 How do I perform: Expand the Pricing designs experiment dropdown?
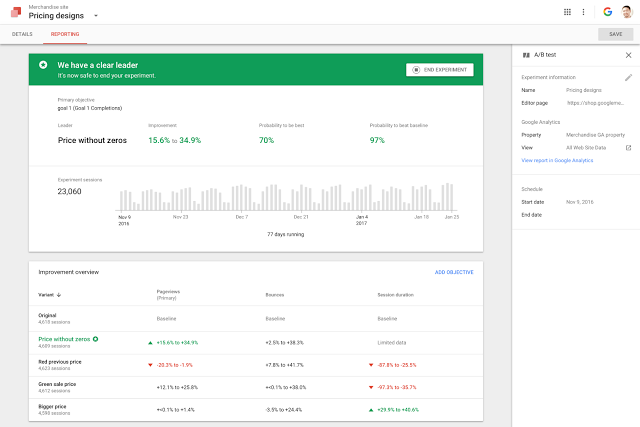pyautogui.click(x=96, y=16)
